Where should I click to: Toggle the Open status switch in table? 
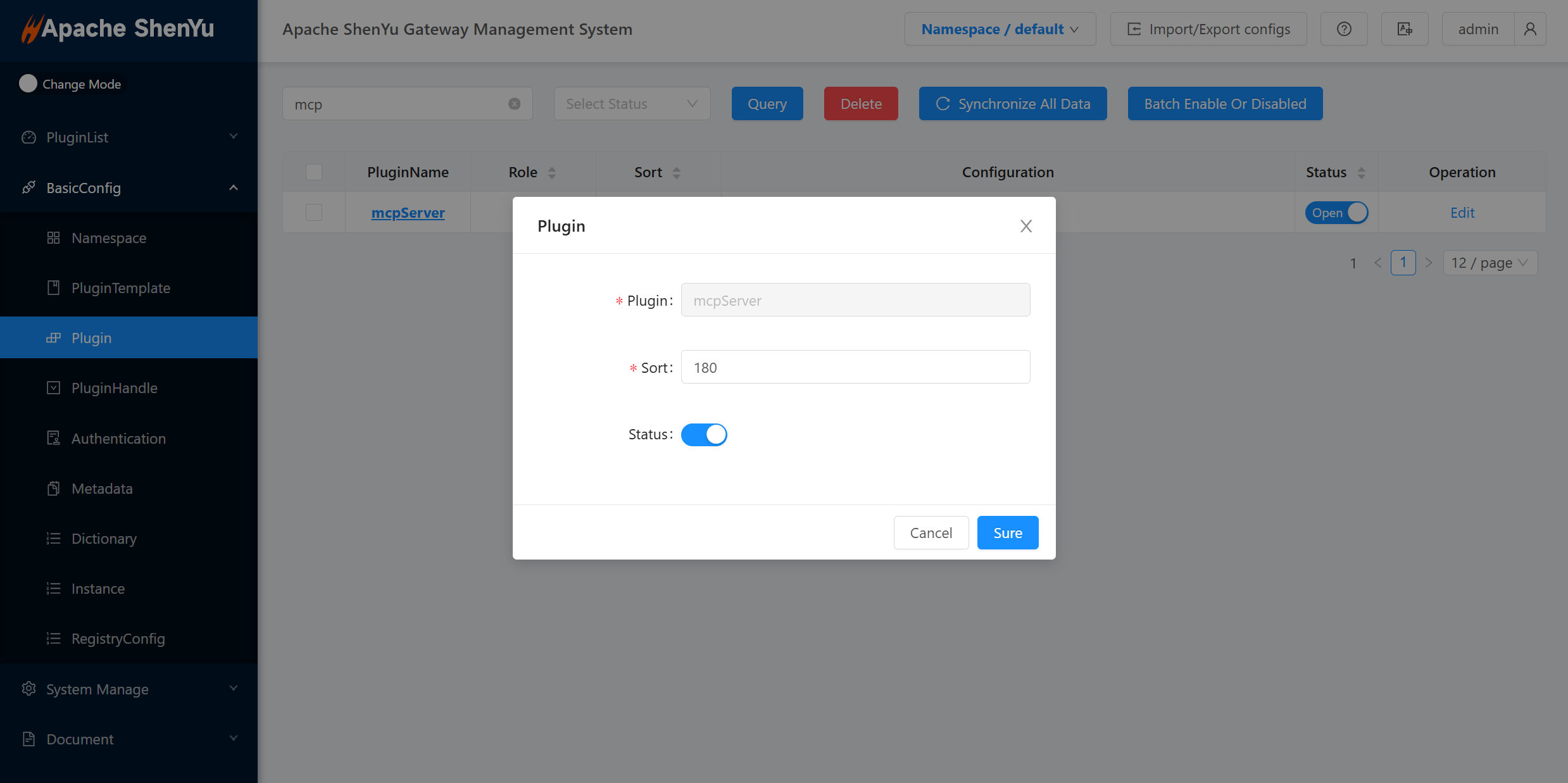click(x=1336, y=213)
